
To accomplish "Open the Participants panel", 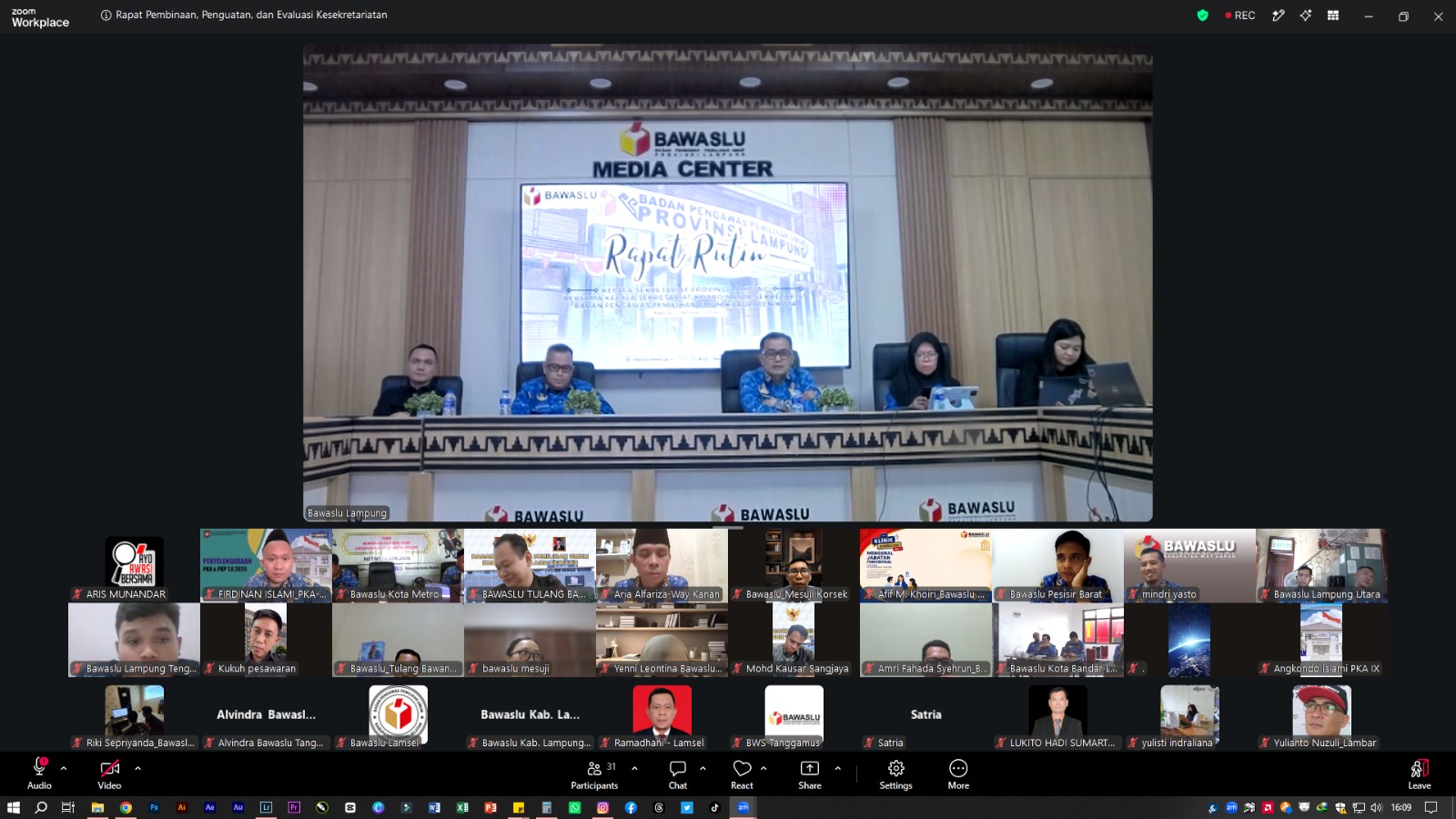I will click(594, 774).
